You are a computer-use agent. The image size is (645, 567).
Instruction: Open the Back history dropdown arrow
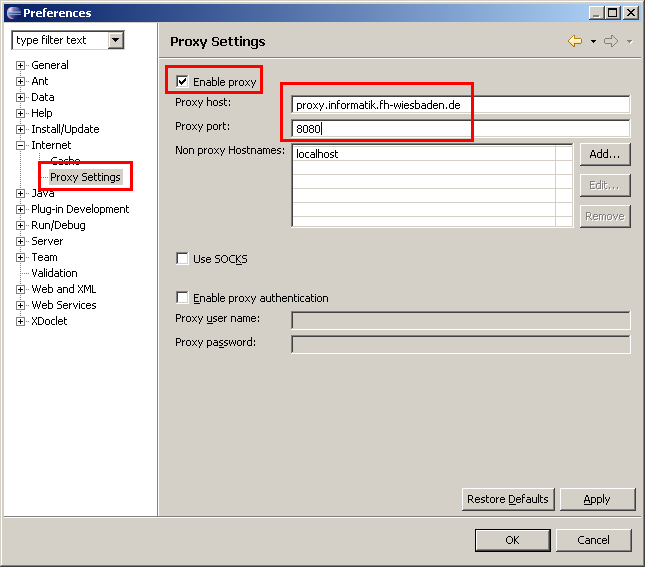click(x=593, y=42)
